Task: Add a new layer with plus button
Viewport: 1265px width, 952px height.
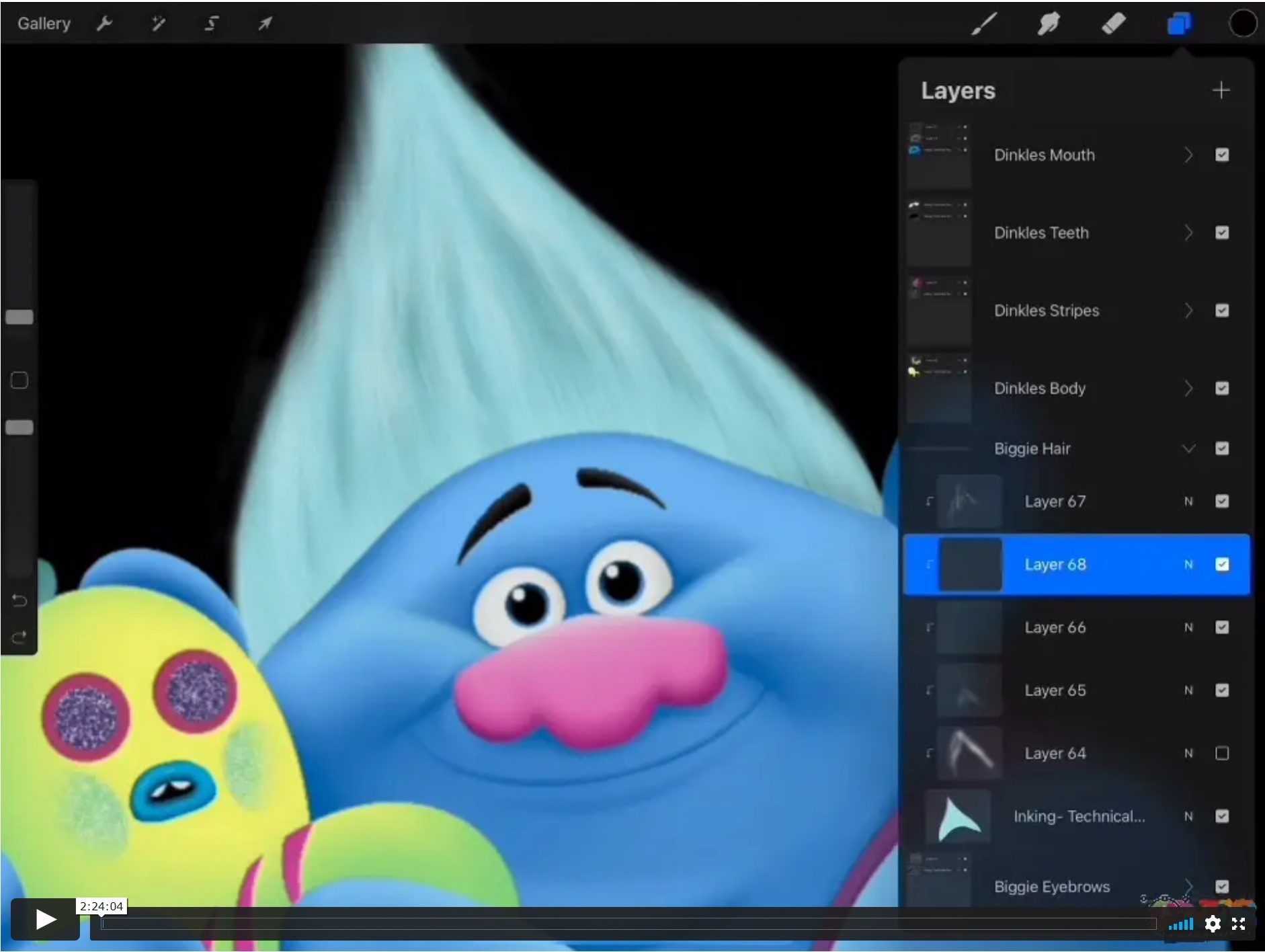Action: (x=1222, y=89)
